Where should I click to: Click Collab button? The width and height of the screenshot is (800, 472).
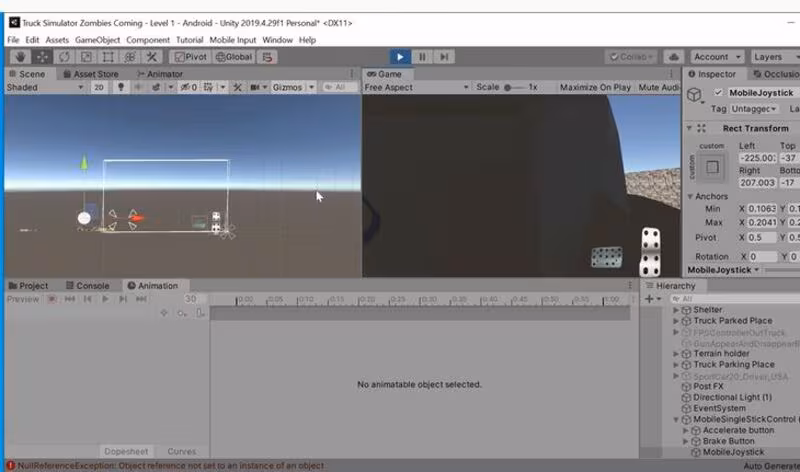tap(631, 57)
